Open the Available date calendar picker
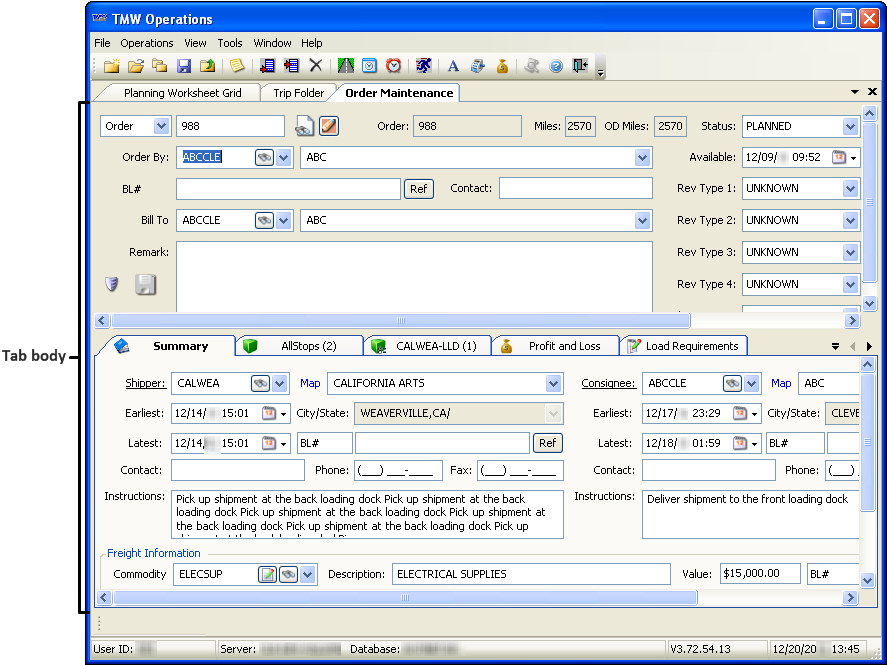 (839, 157)
